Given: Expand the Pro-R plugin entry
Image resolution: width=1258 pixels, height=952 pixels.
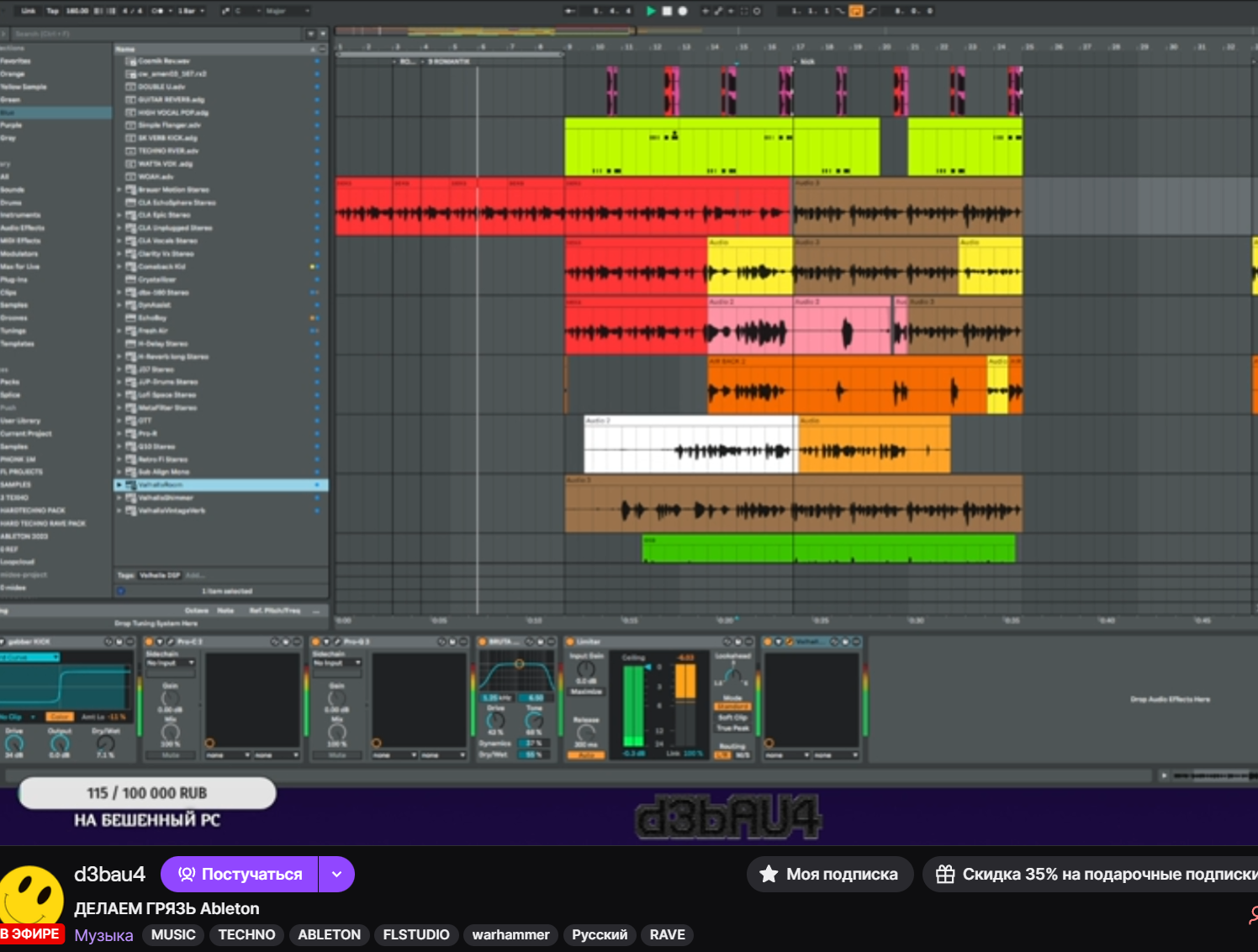Looking at the screenshot, I should pos(119,433).
